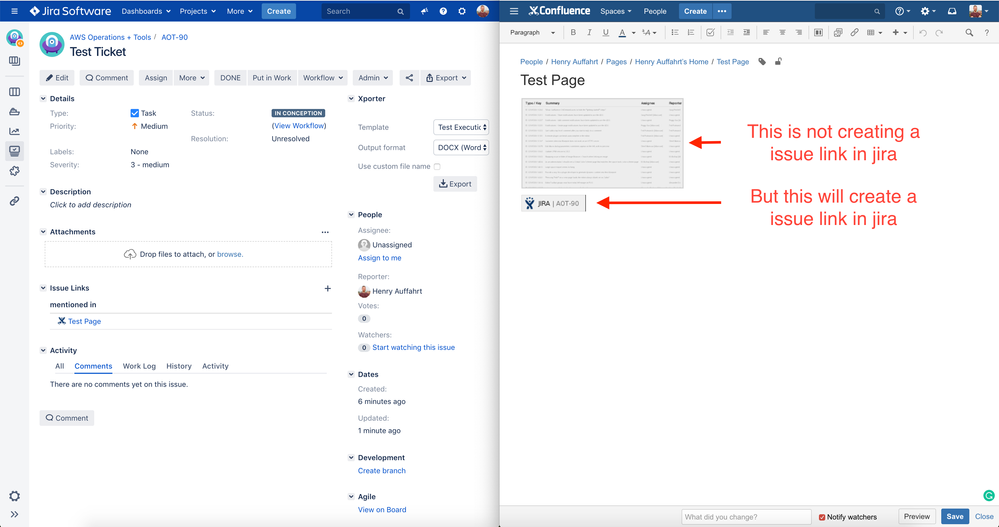Click Confluence Preview button

pos(917,517)
